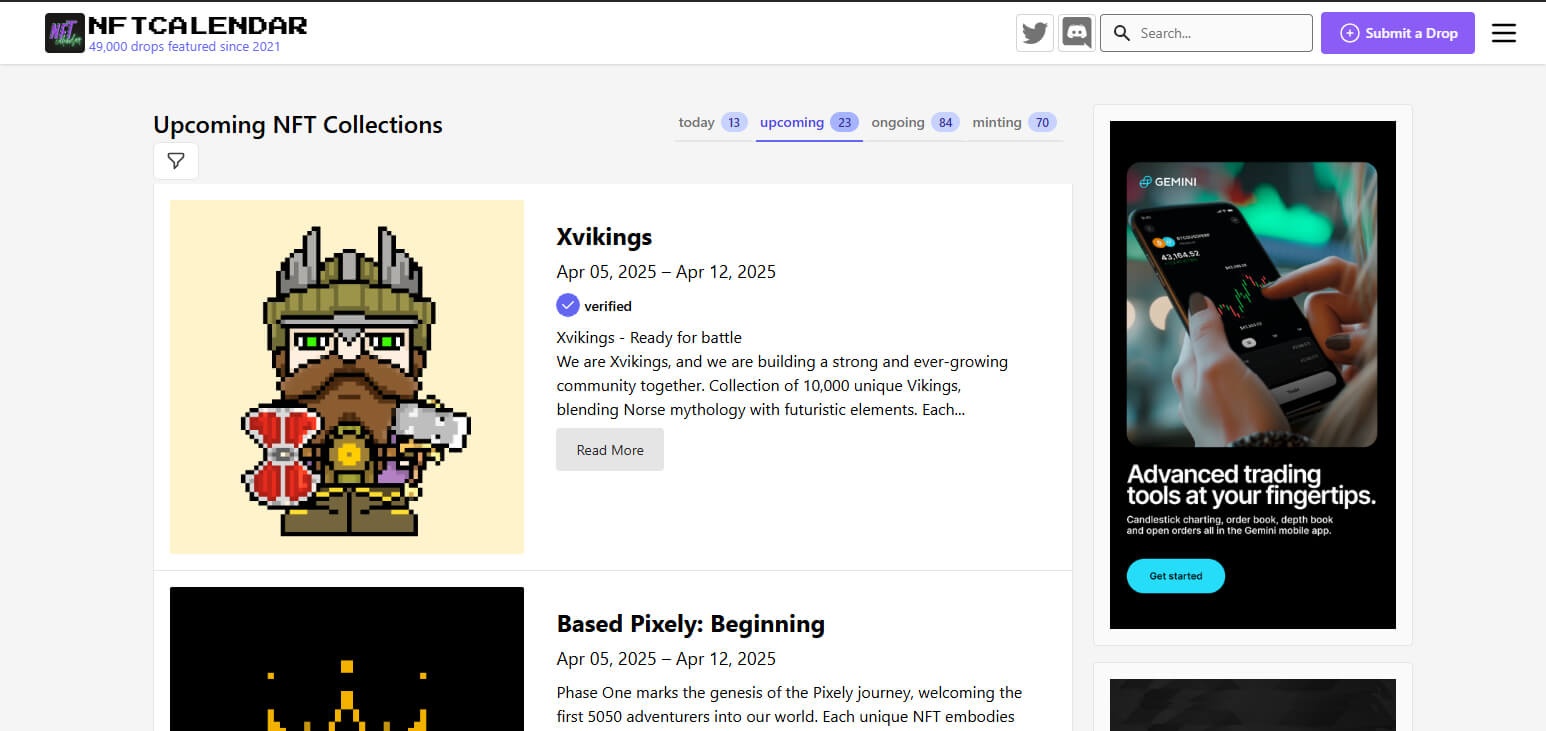This screenshot has width=1546, height=731.
Task: Switch to the ongoing tab
Action: pyautogui.click(x=914, y=123)
